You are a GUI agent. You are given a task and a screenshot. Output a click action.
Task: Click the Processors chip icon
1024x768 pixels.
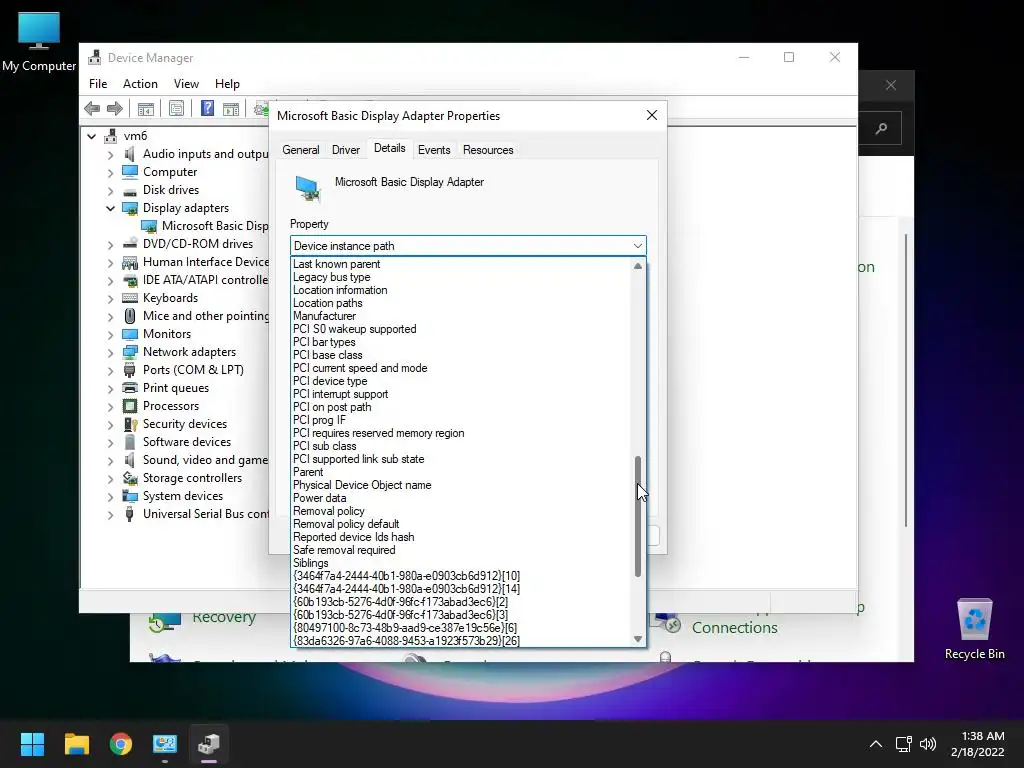click(x=130, y=406)
